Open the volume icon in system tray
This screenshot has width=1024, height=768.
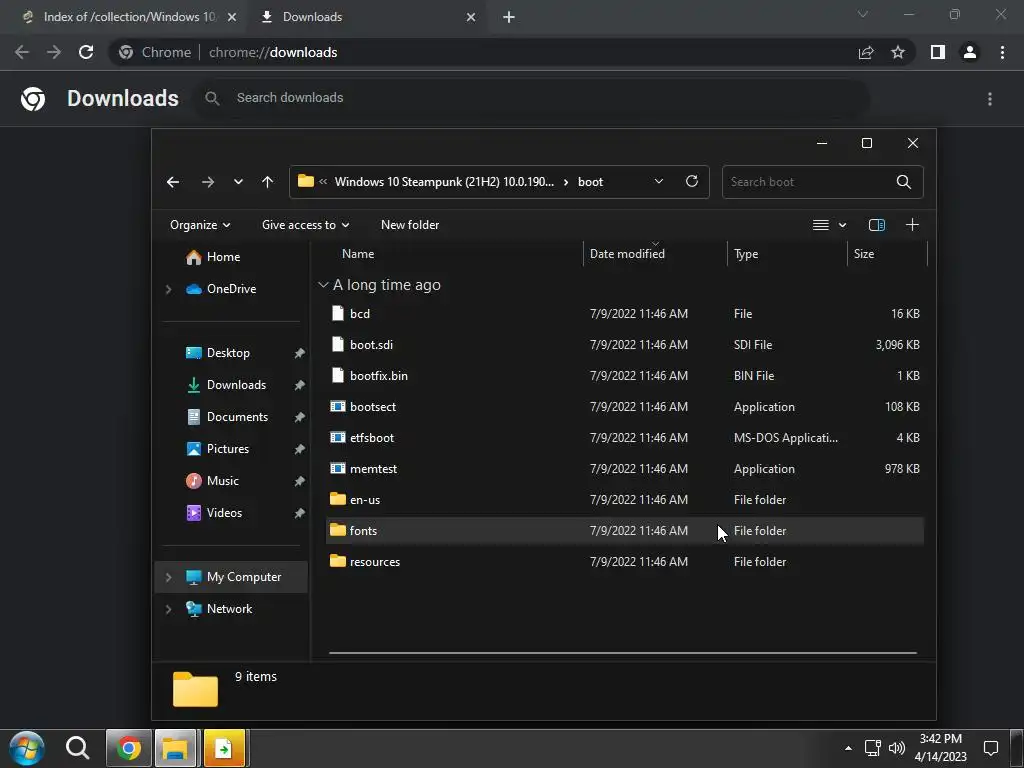pyautogui.click(x=897, y=748)
